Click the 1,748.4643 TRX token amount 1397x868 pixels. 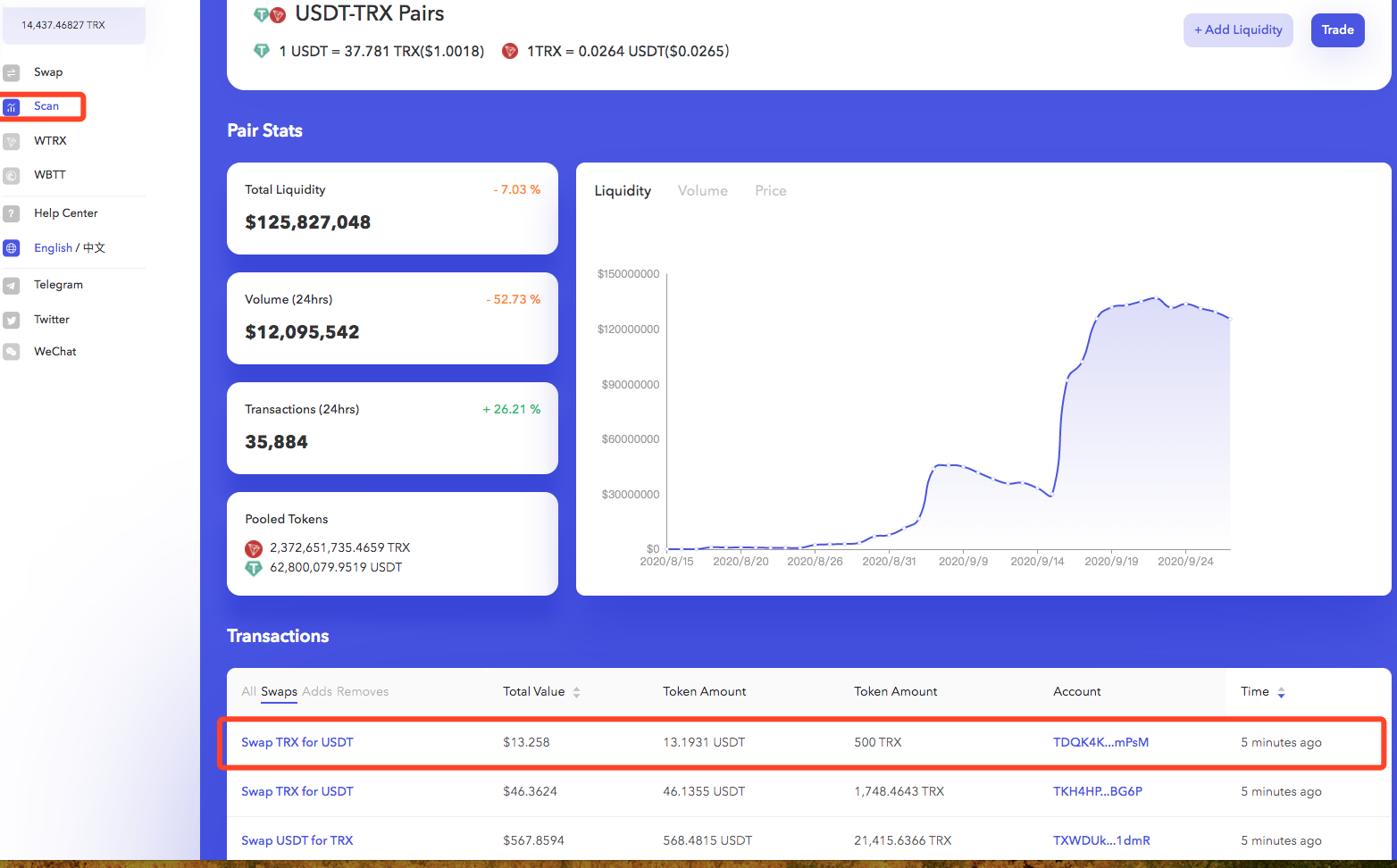[899, 792]
